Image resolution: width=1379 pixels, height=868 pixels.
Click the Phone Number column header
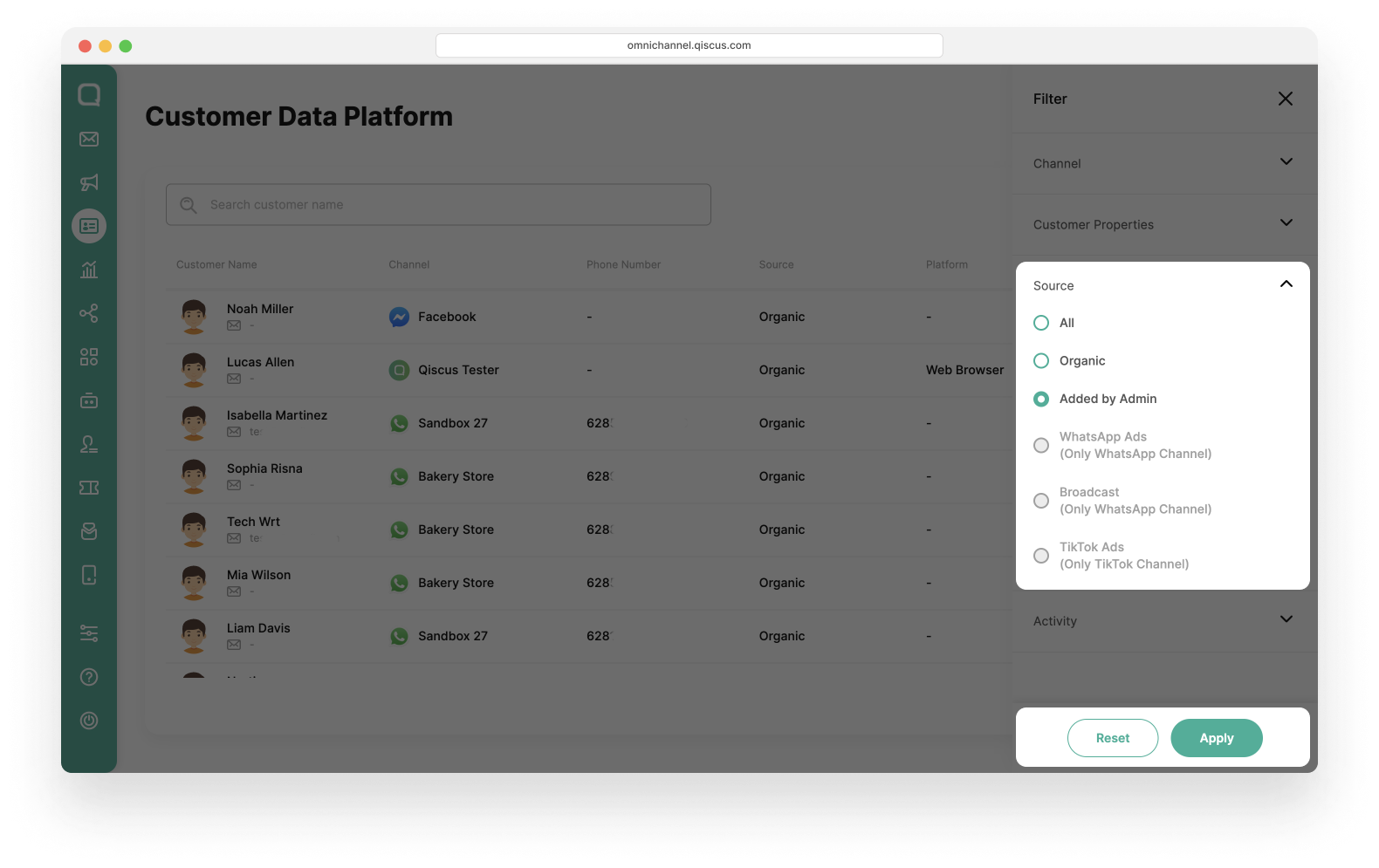click(623, 265)
